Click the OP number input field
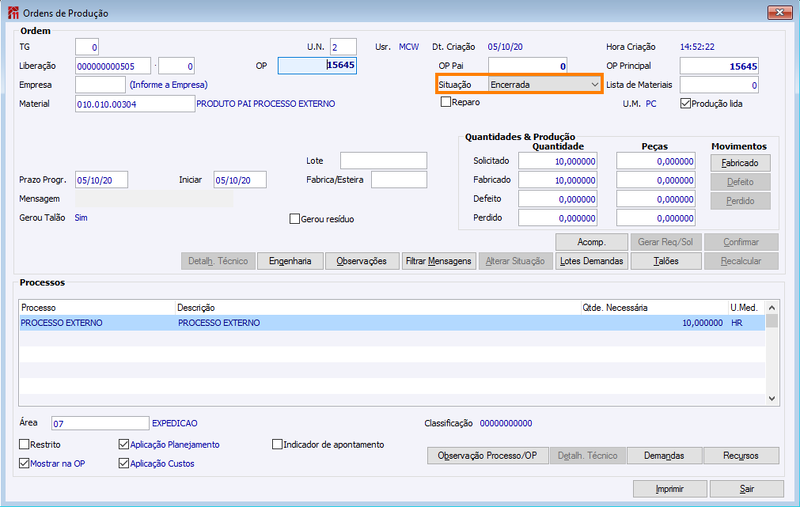The height and width of the screenshot is (507, 800). pyautogui.click(x=317, y=65)
